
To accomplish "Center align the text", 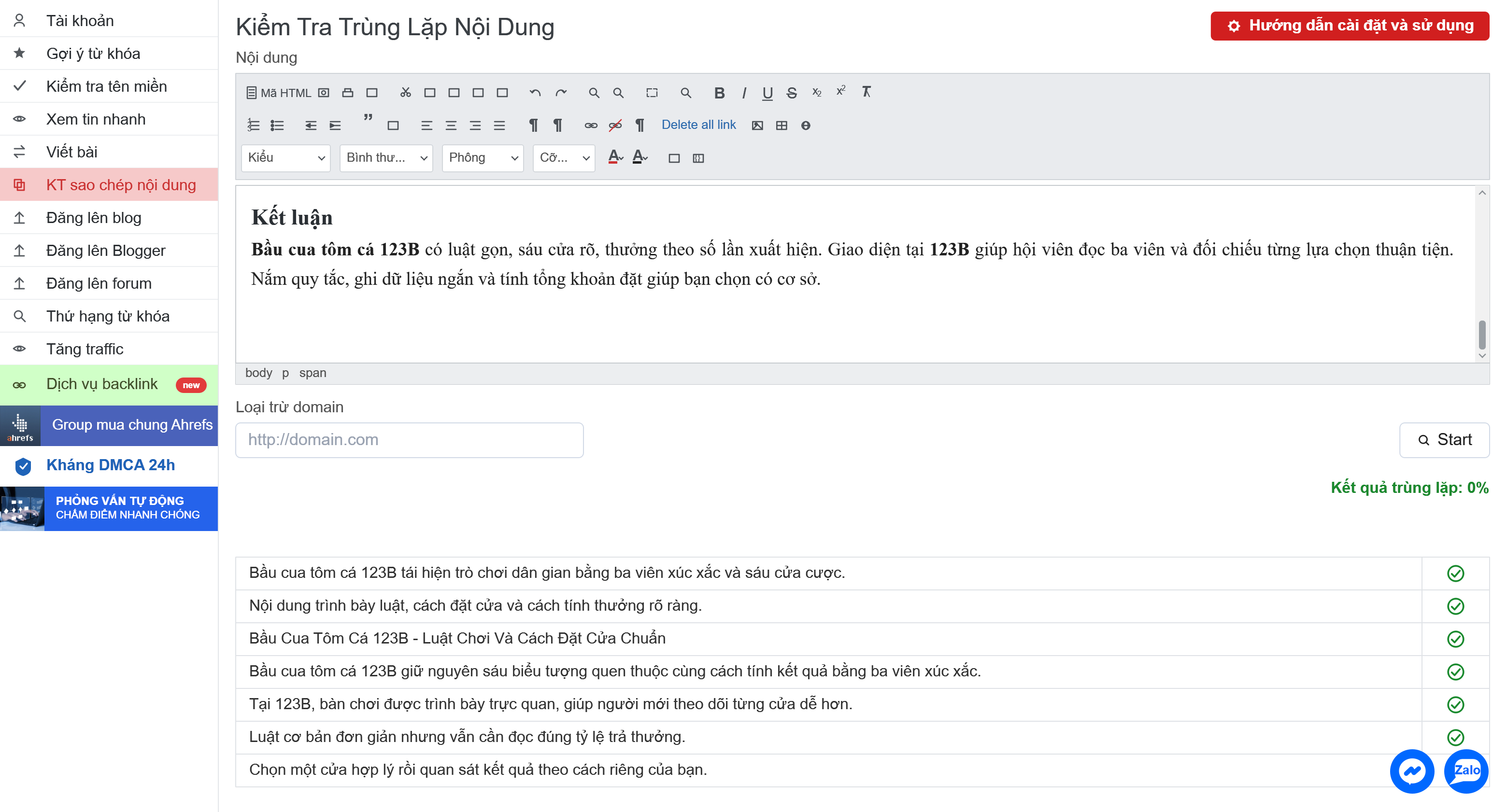I will (x=451, y=126).
